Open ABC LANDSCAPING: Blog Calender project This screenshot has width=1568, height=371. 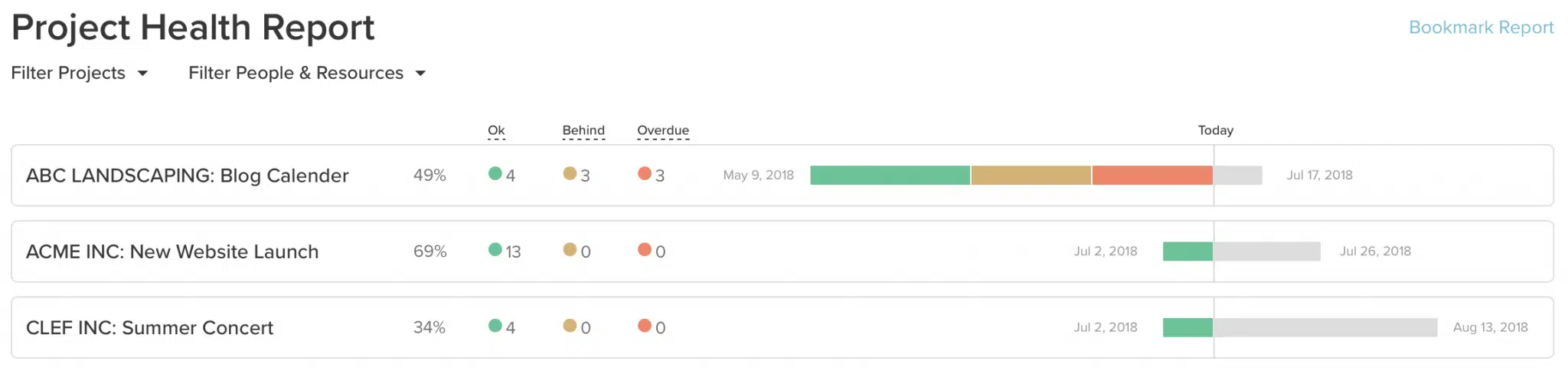(187, 176)
